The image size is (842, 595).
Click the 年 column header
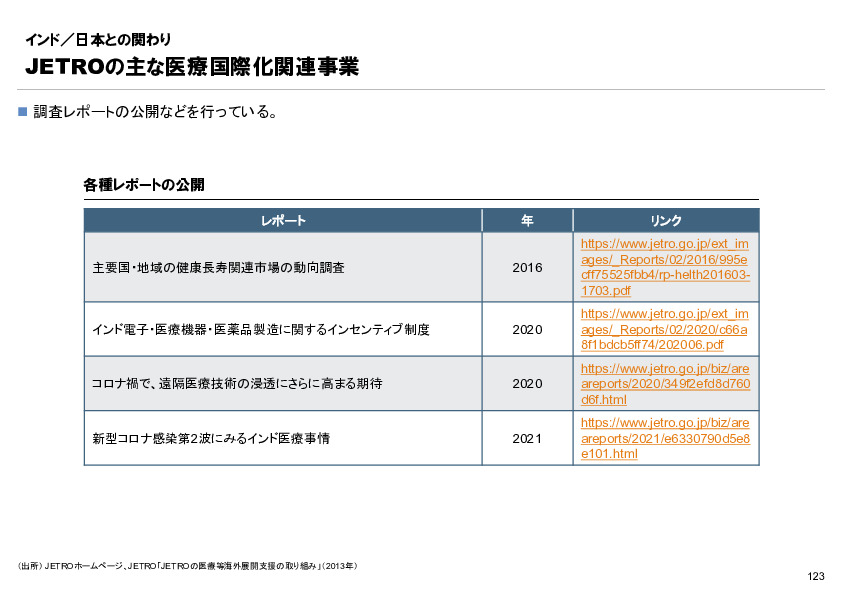(527, 220)
